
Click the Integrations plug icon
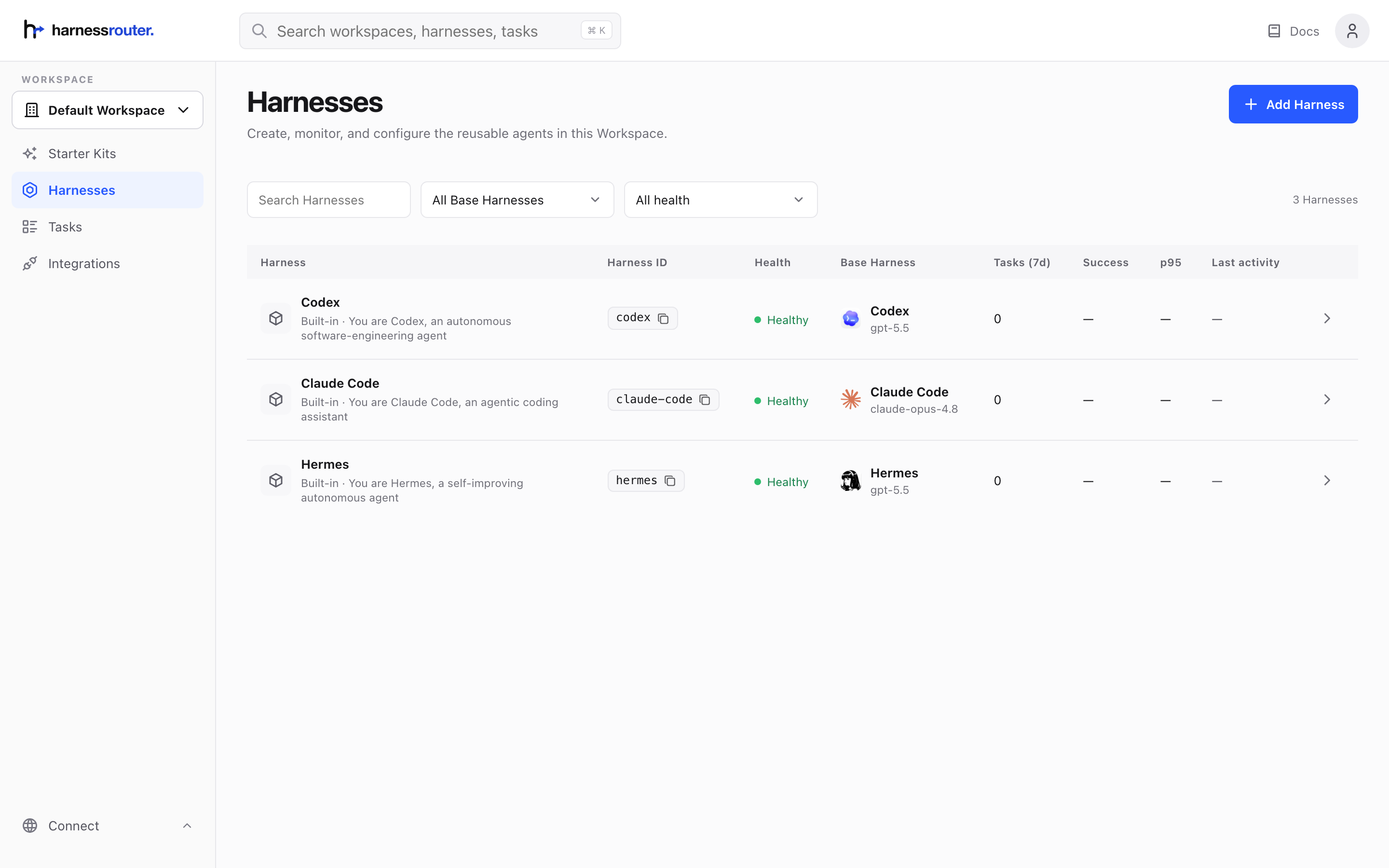coord(30,263)
